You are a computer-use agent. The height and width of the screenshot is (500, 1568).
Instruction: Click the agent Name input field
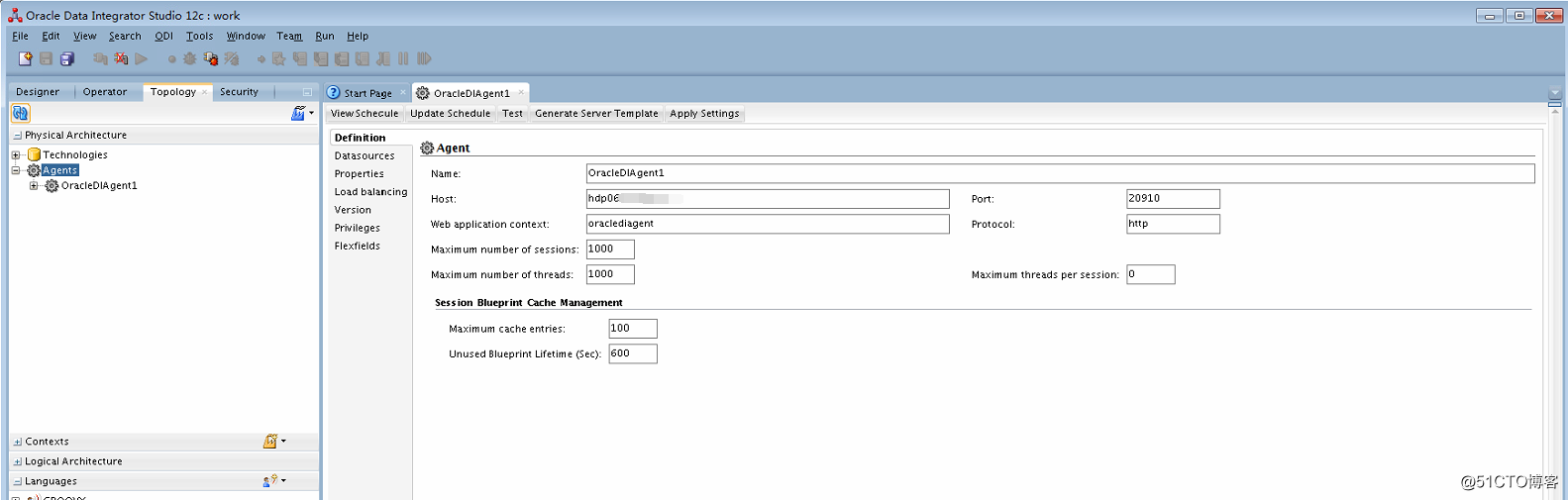pos(1060,173)
